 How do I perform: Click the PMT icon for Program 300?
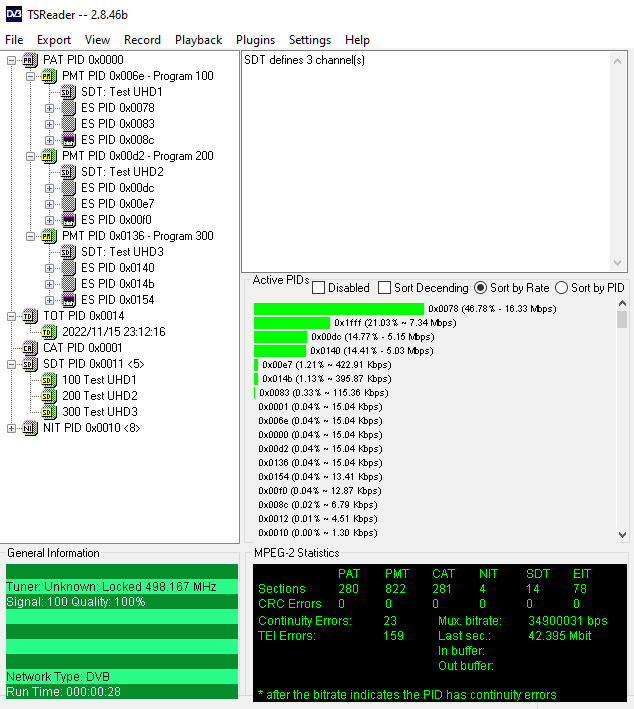[48, 236]
